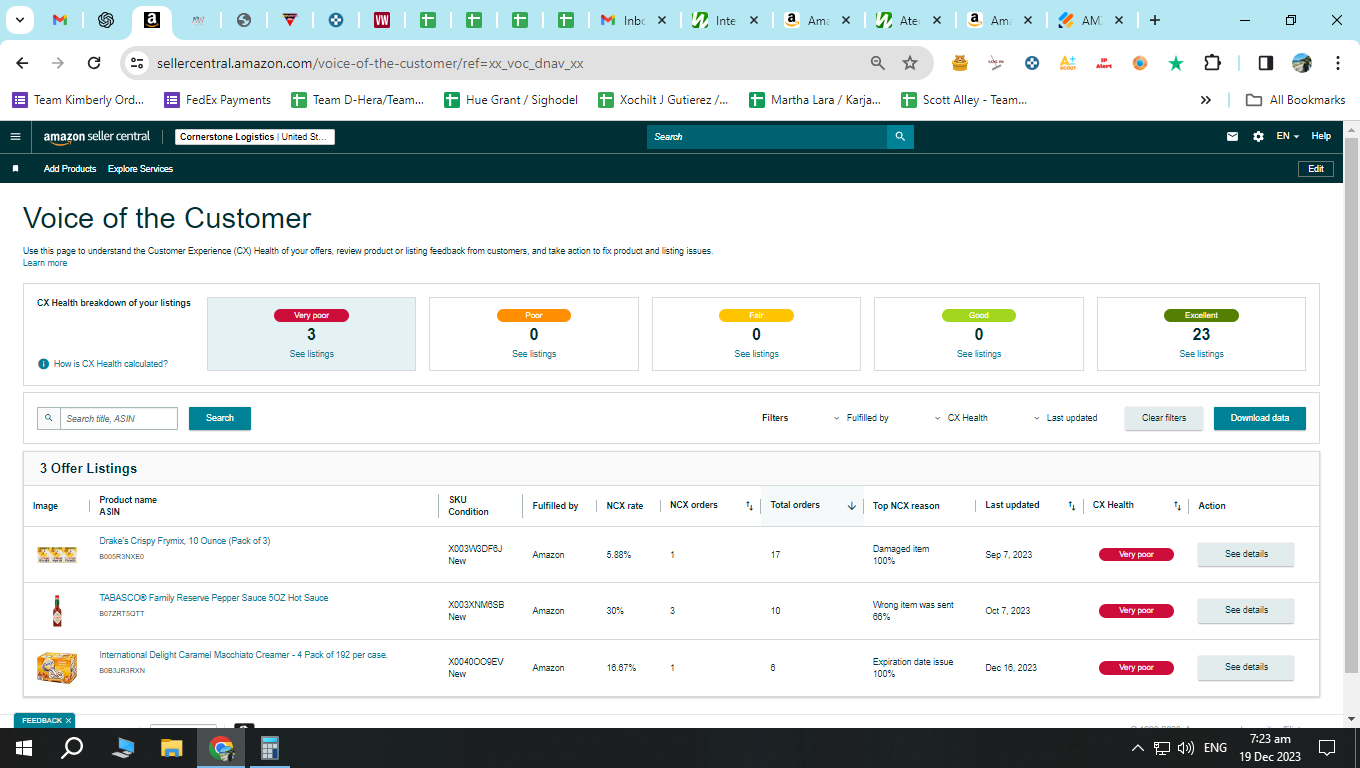Open the Calculator app in taskbar
The width and height of the screenshot is (1360, 768).
click(268, 748)
